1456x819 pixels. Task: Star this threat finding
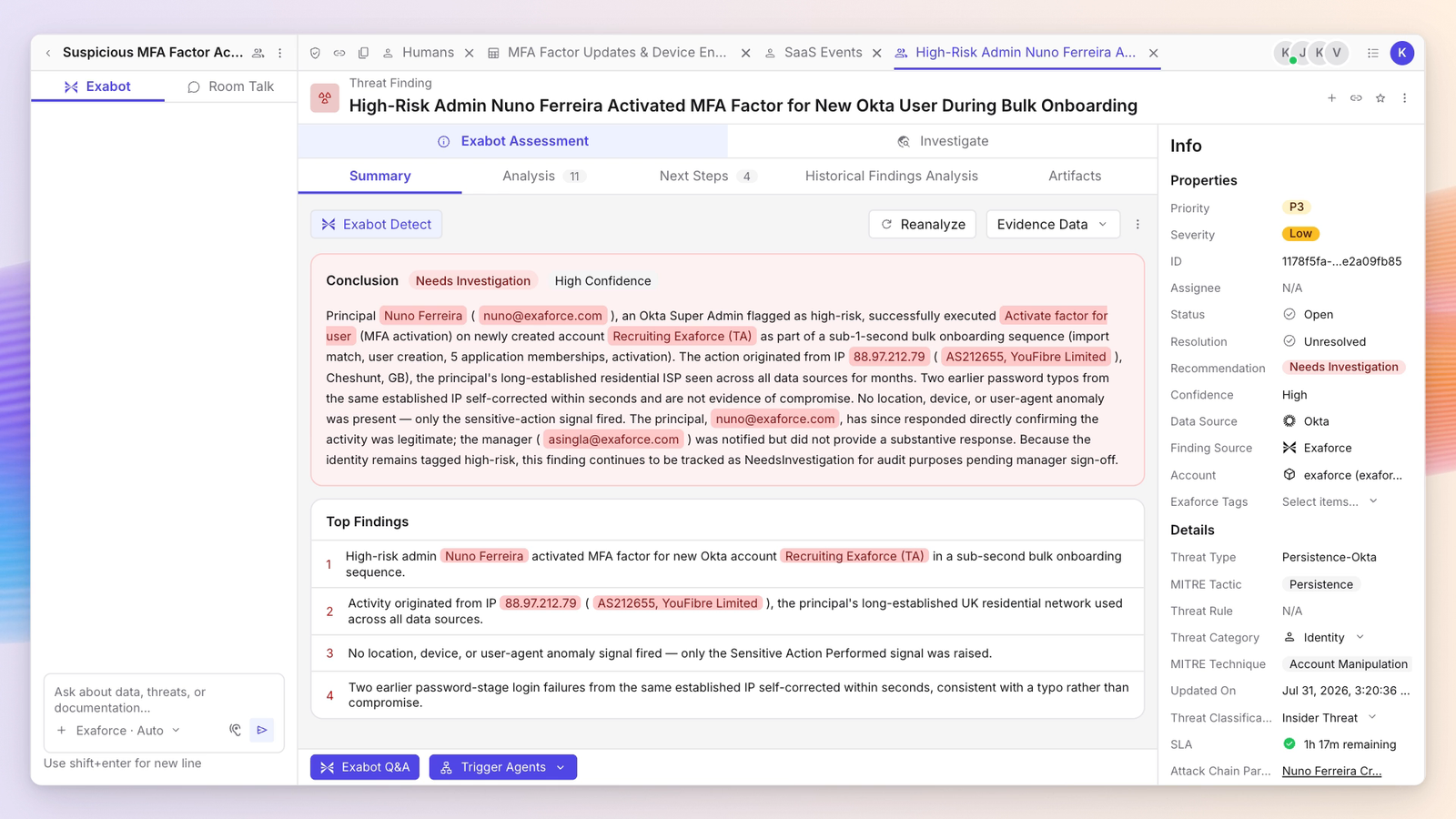[1380, 97]
